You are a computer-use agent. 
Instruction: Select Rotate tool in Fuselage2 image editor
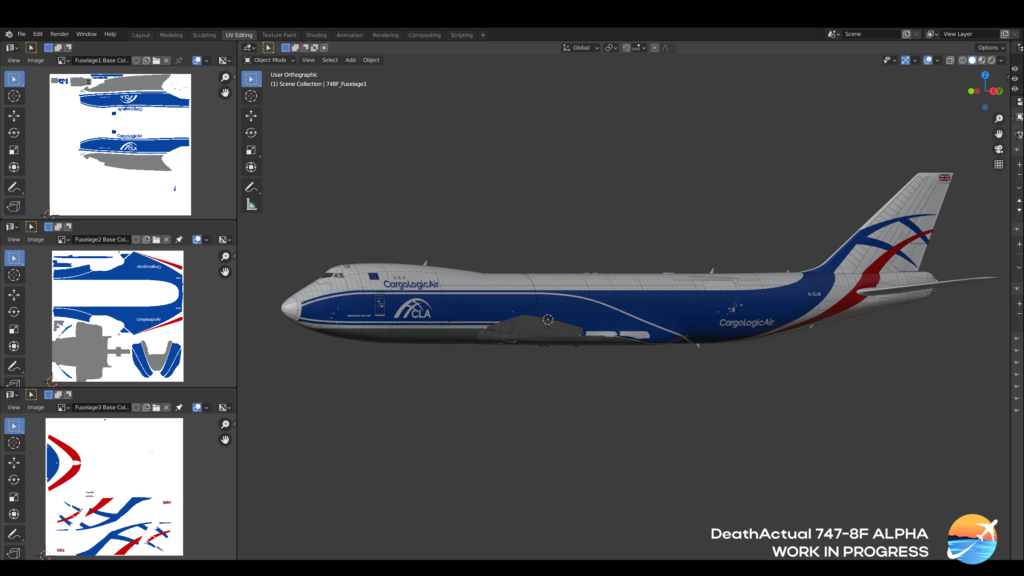pyautogui.click(x=14, y=312)
